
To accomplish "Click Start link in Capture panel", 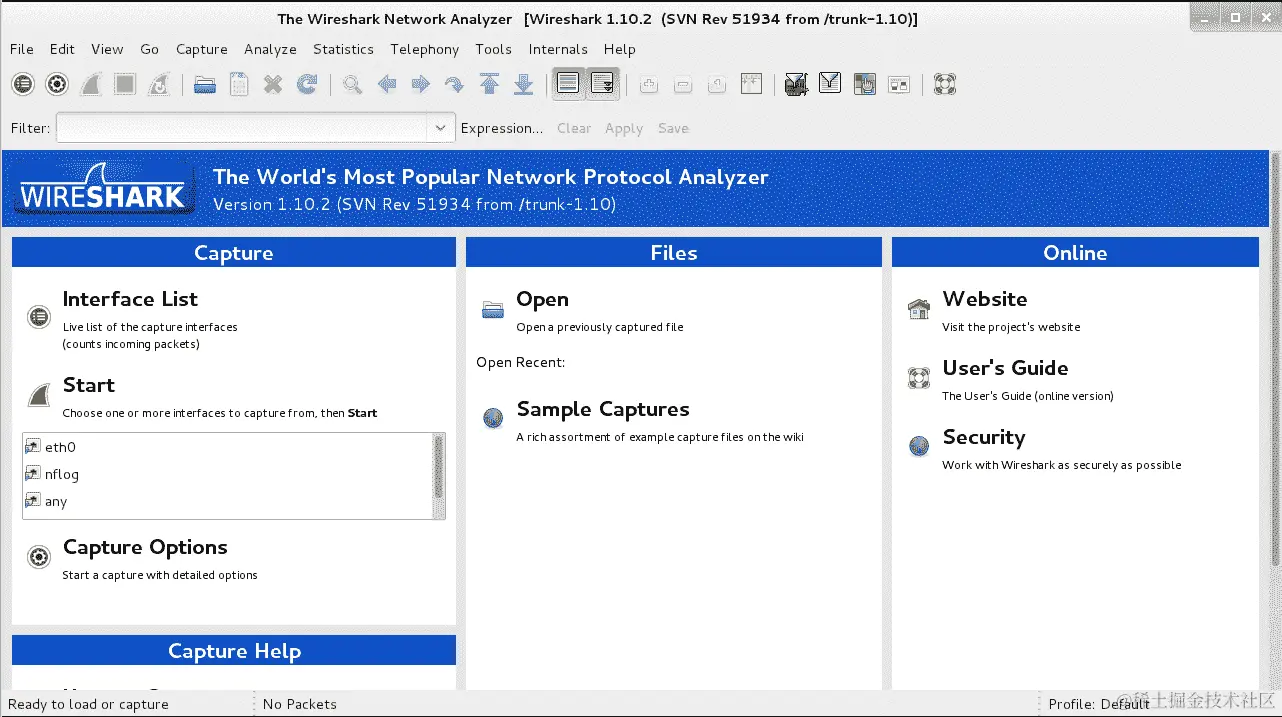I will click(x=88, y=385).
